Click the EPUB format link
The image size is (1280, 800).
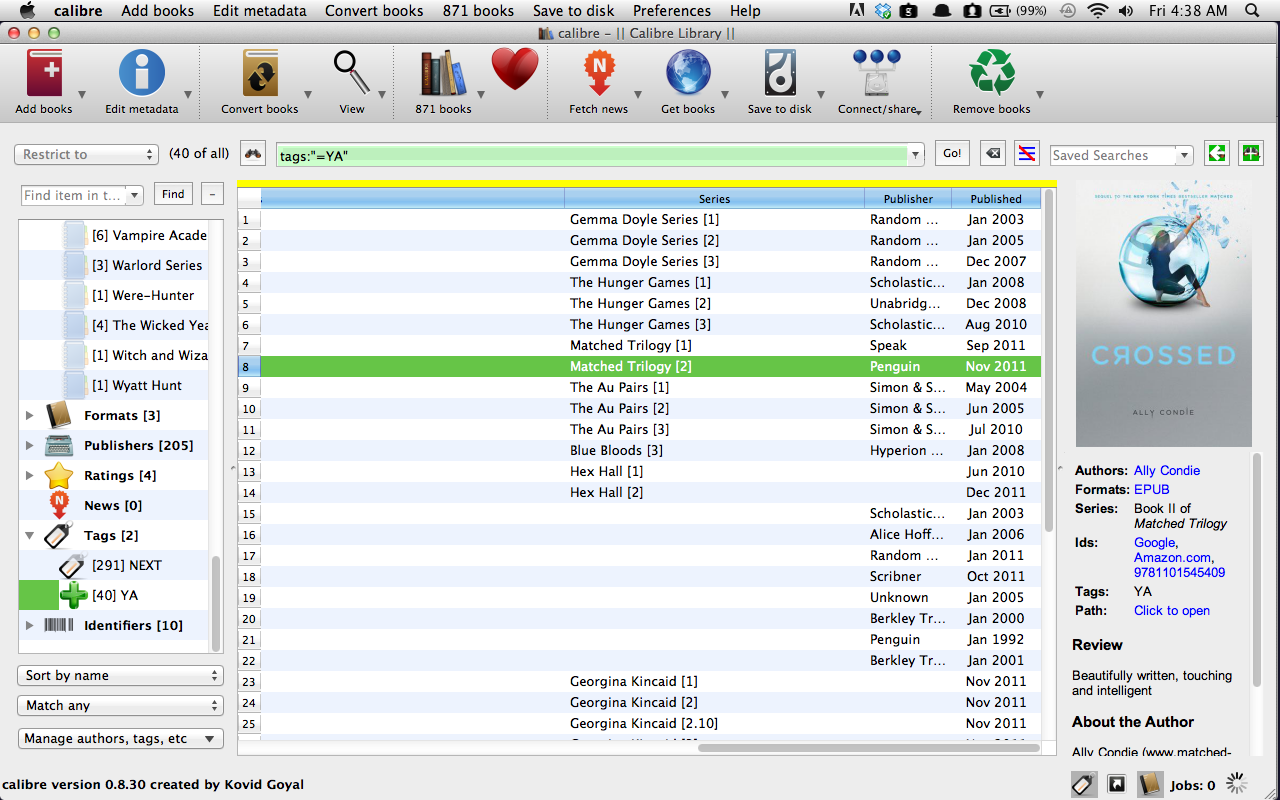tap(1151, 489)
